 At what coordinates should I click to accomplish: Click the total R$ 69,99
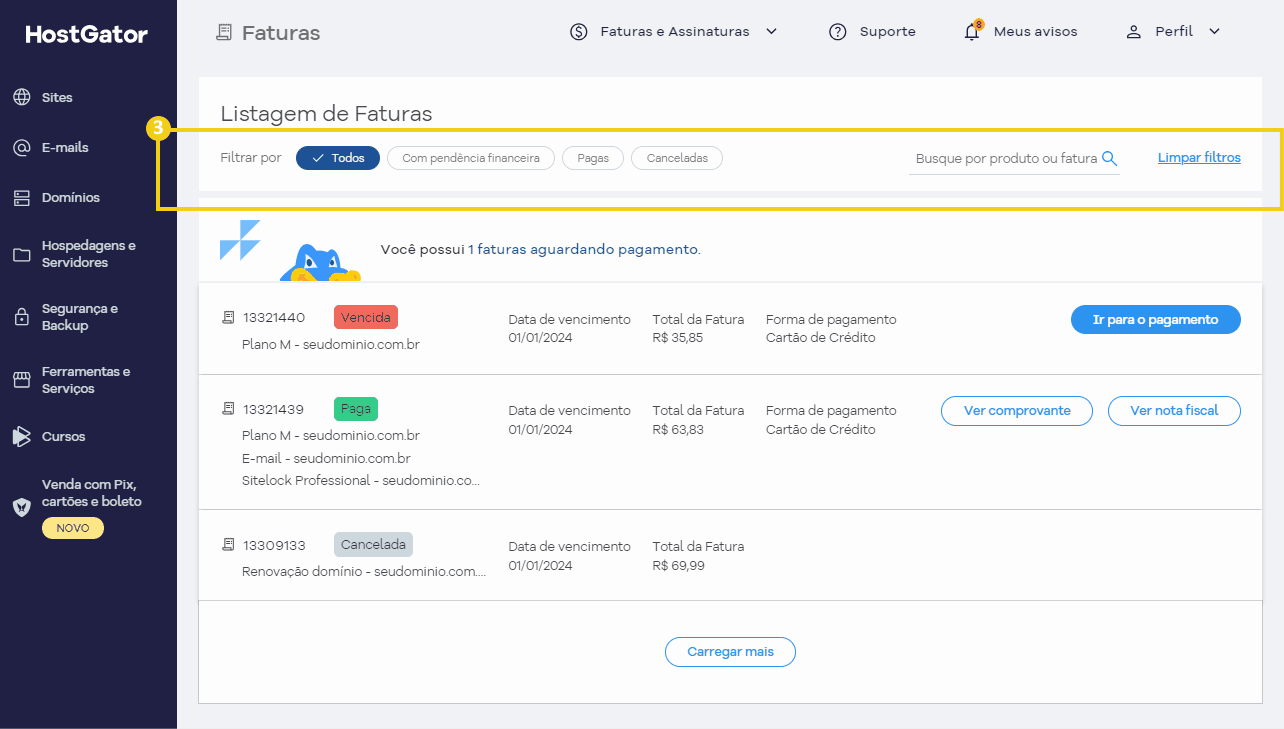(678, 565)
